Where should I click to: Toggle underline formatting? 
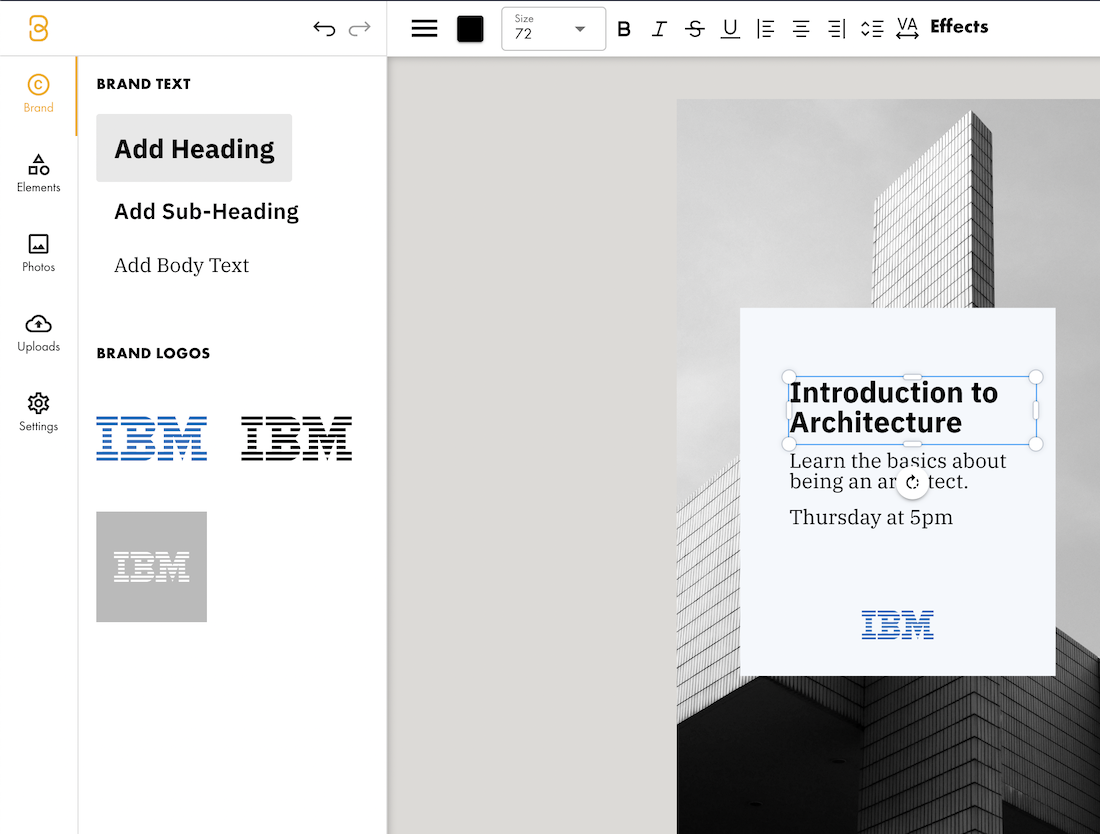click(x=730, y=29)
